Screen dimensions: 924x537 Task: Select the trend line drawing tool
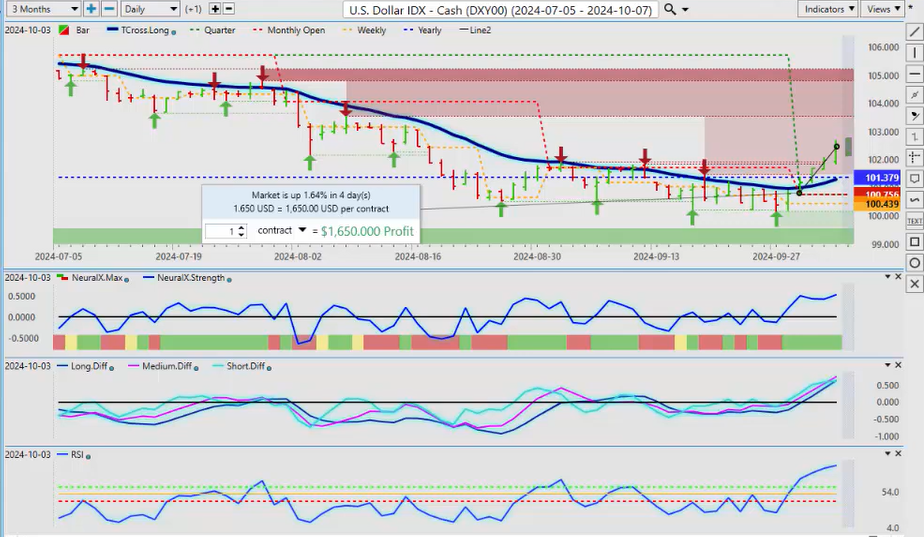point(915,32)
